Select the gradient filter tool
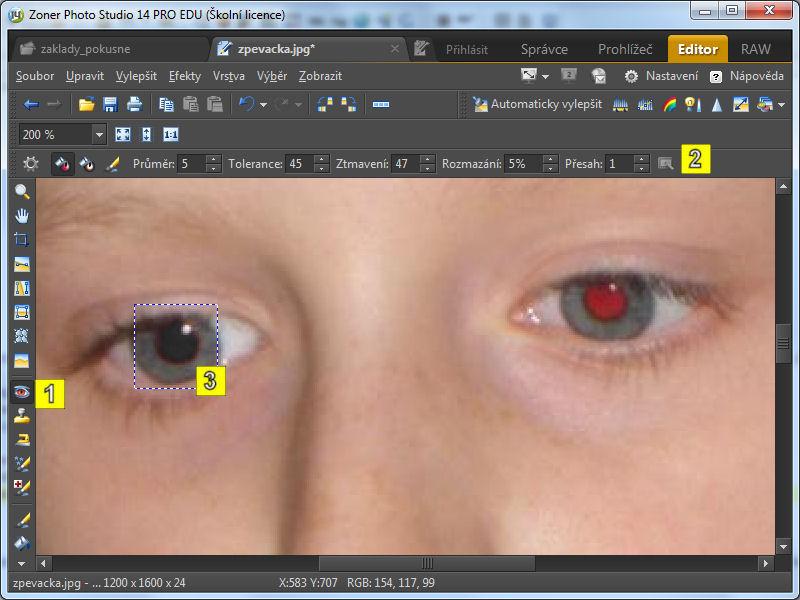 coord(22,361)
